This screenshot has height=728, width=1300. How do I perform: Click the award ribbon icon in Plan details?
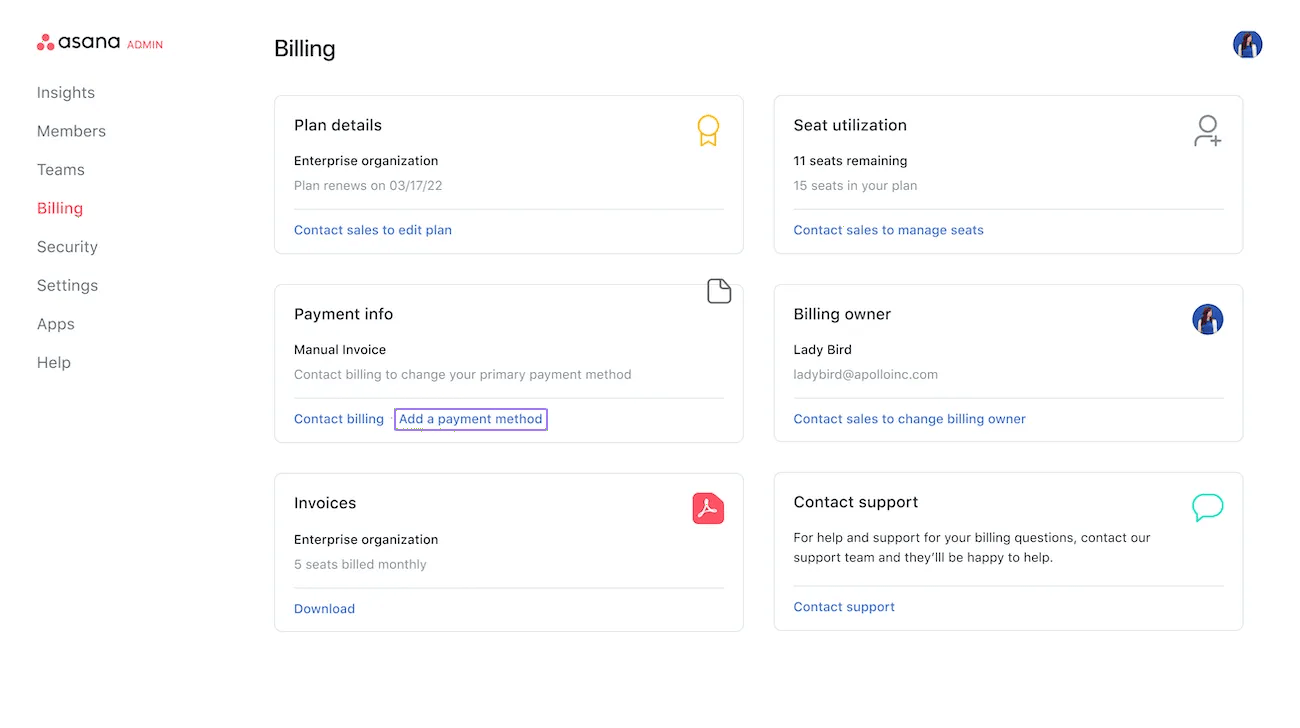coord(708,130)
